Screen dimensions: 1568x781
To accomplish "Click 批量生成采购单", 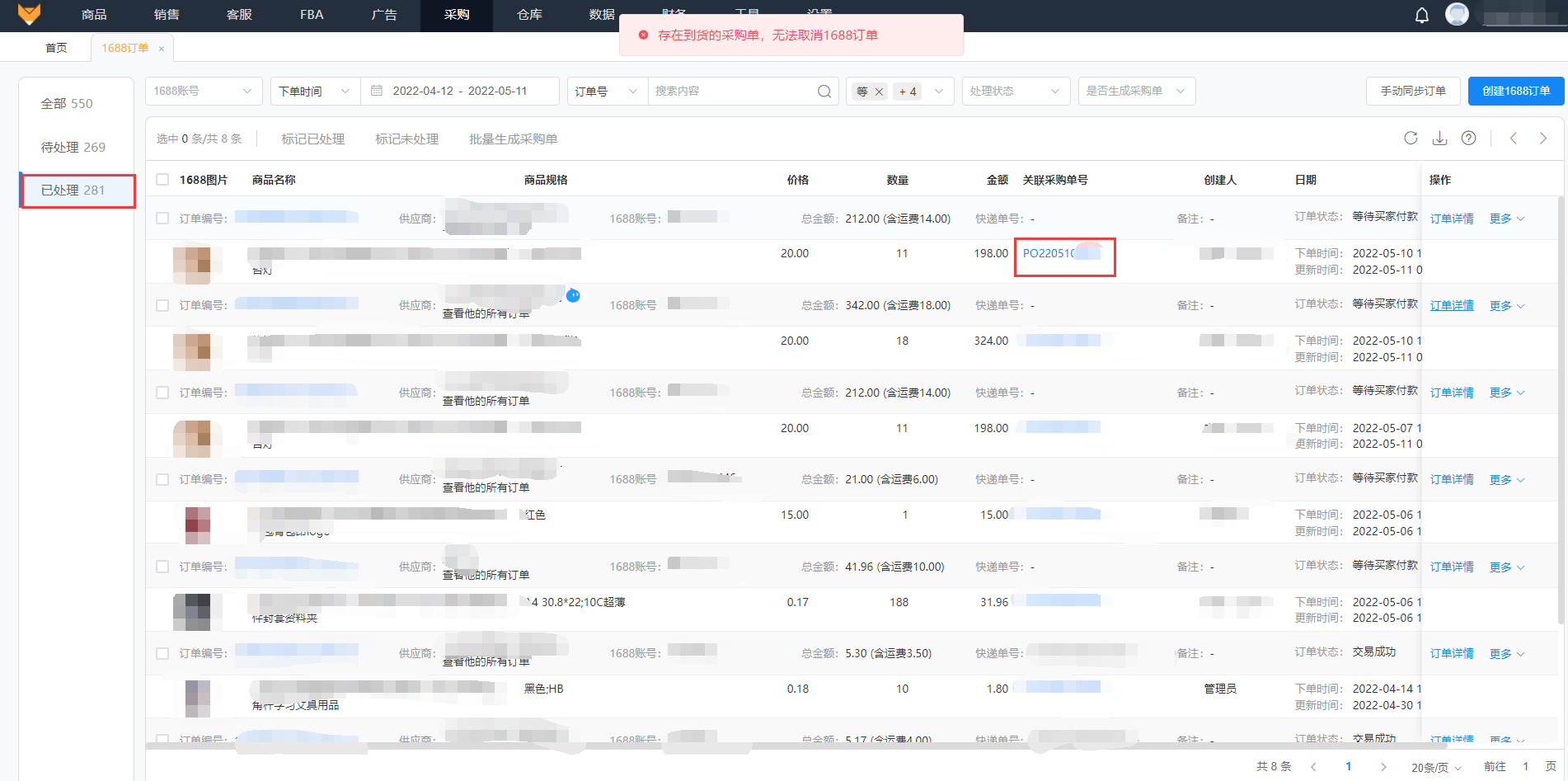I will [x=513, y=139].
